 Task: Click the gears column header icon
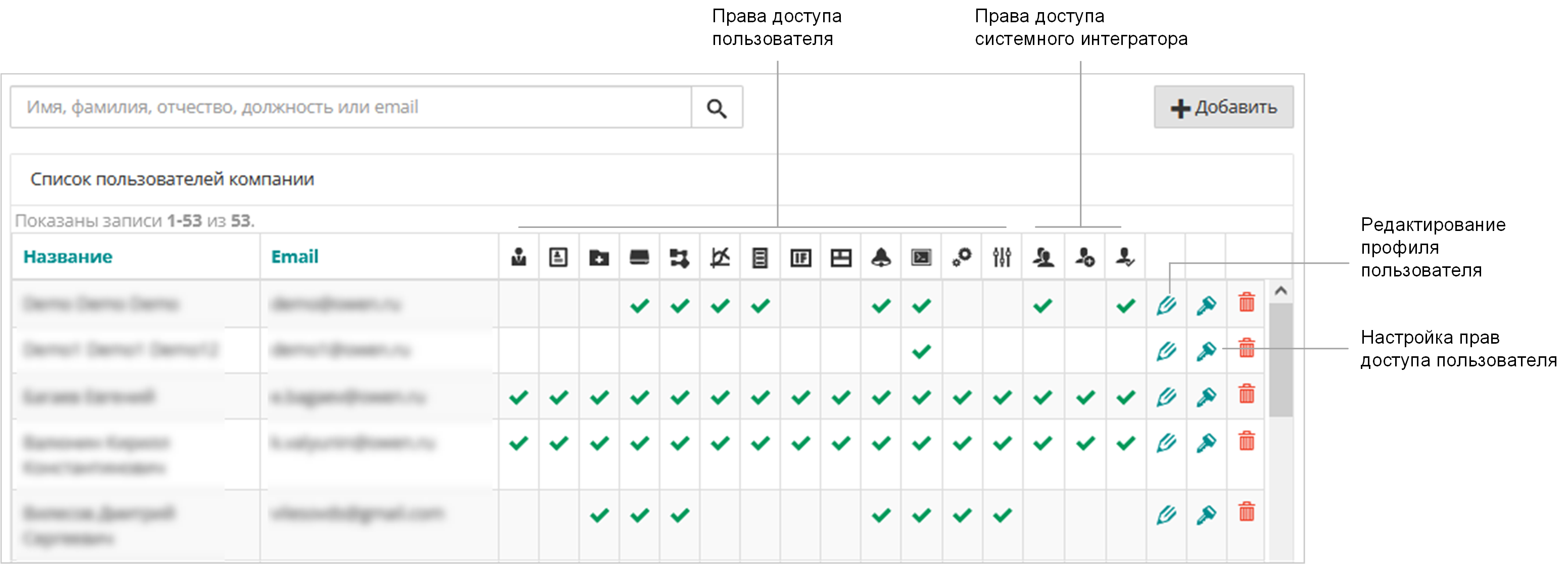(962, 258)
